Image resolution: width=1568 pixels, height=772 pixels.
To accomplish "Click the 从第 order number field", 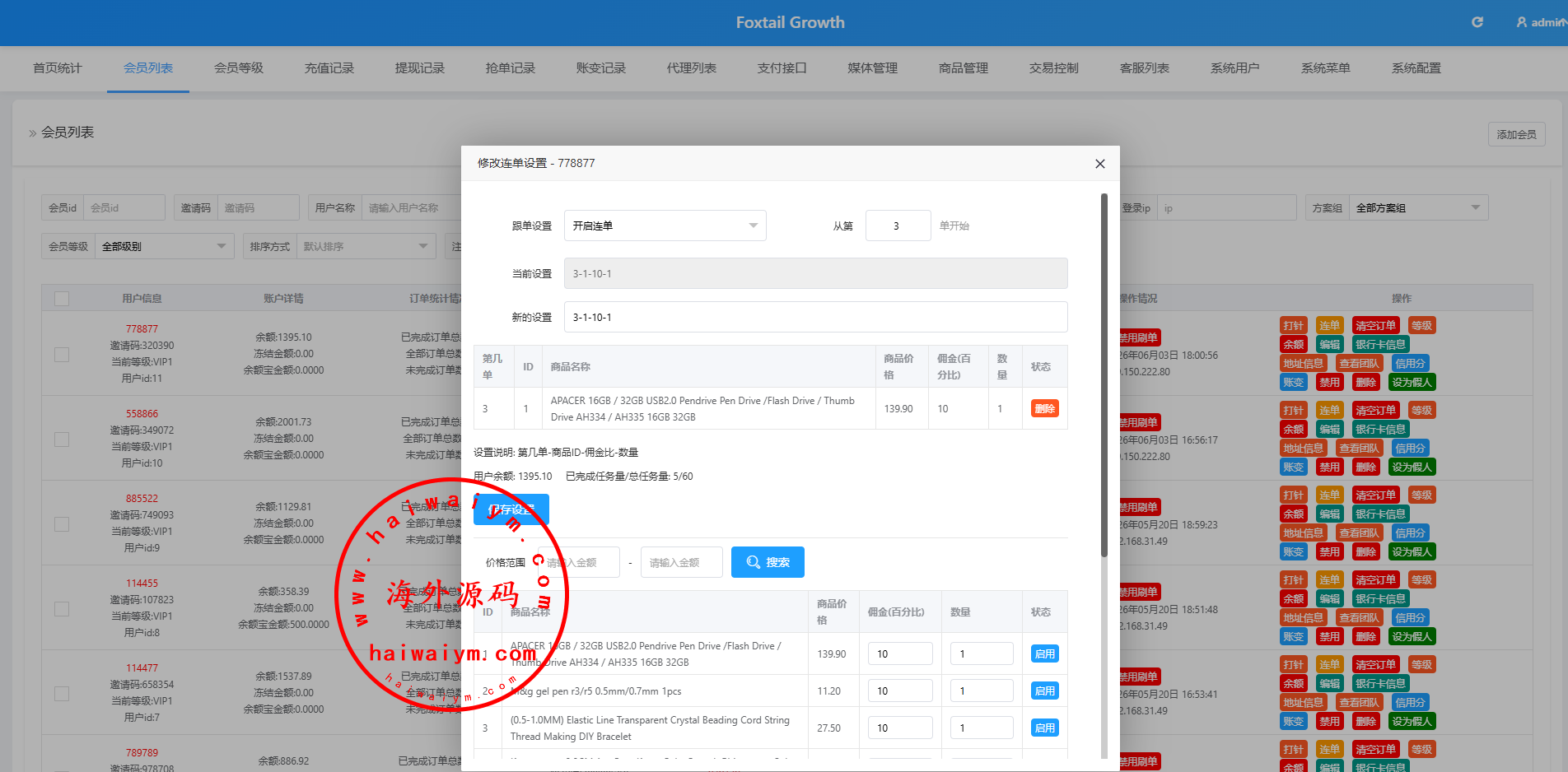I will (x=898, y=226).
